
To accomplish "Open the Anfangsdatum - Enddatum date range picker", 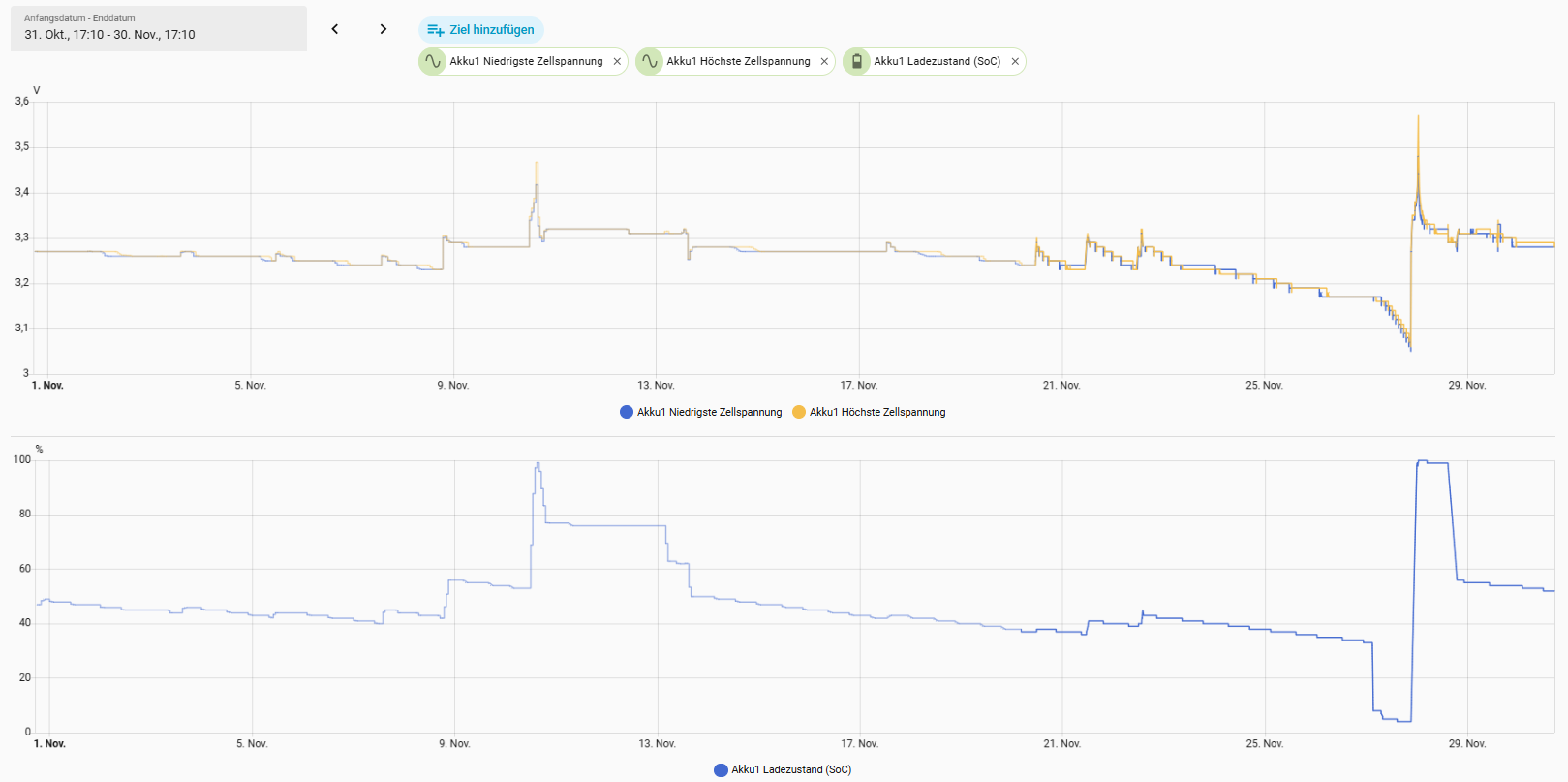I will pyautogui.click(x=159, y=28).
